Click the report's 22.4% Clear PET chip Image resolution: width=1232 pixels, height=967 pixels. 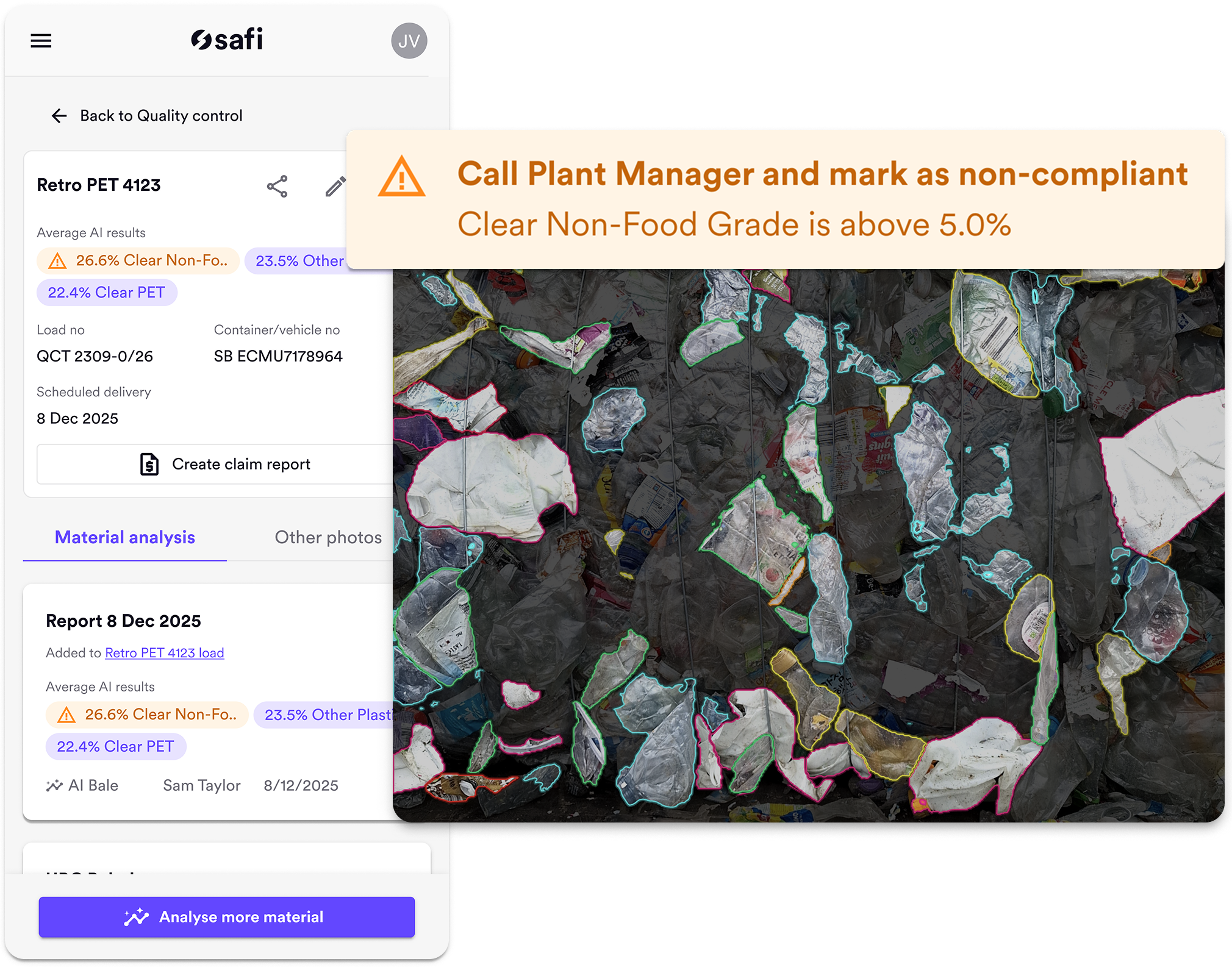[116, 747]
